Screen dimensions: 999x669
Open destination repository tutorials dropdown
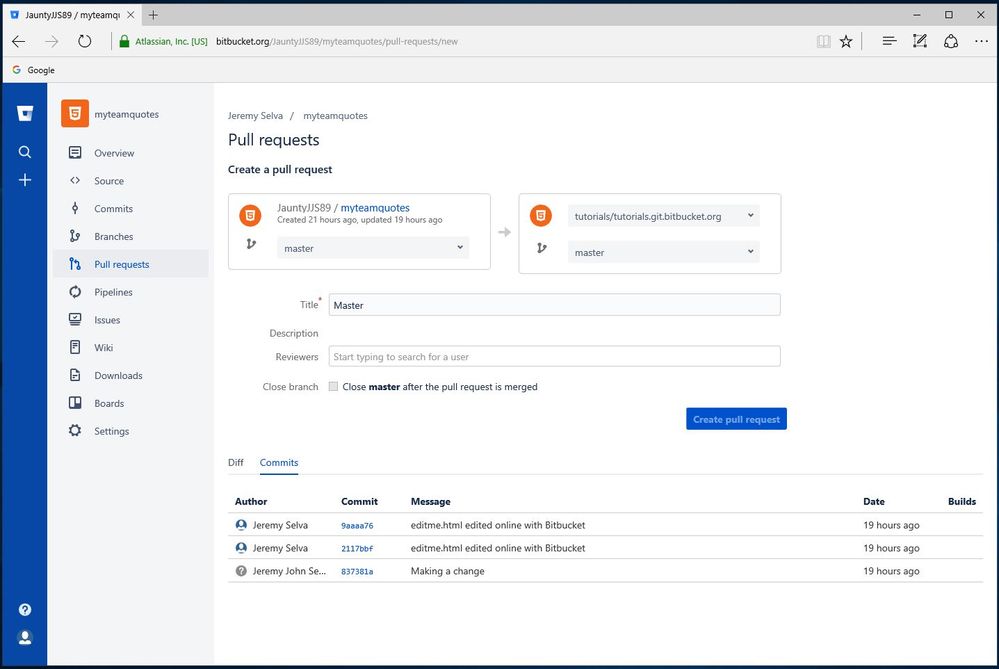(663, 216)
